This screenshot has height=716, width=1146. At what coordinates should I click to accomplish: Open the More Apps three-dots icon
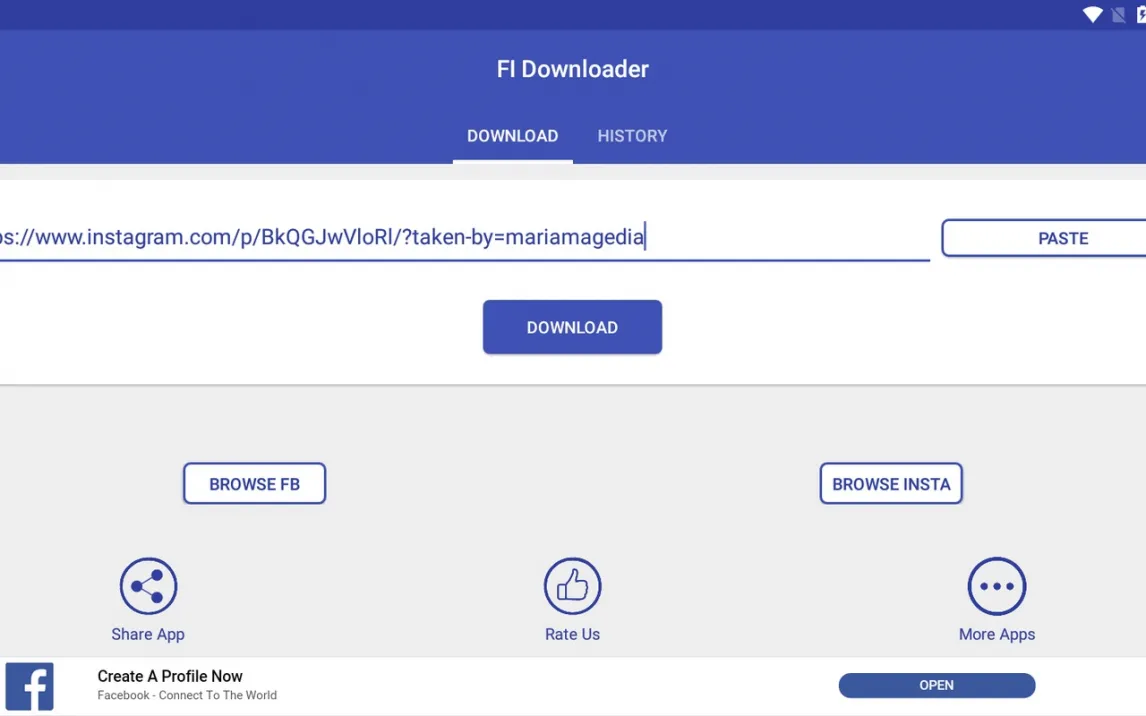[996, 586]
